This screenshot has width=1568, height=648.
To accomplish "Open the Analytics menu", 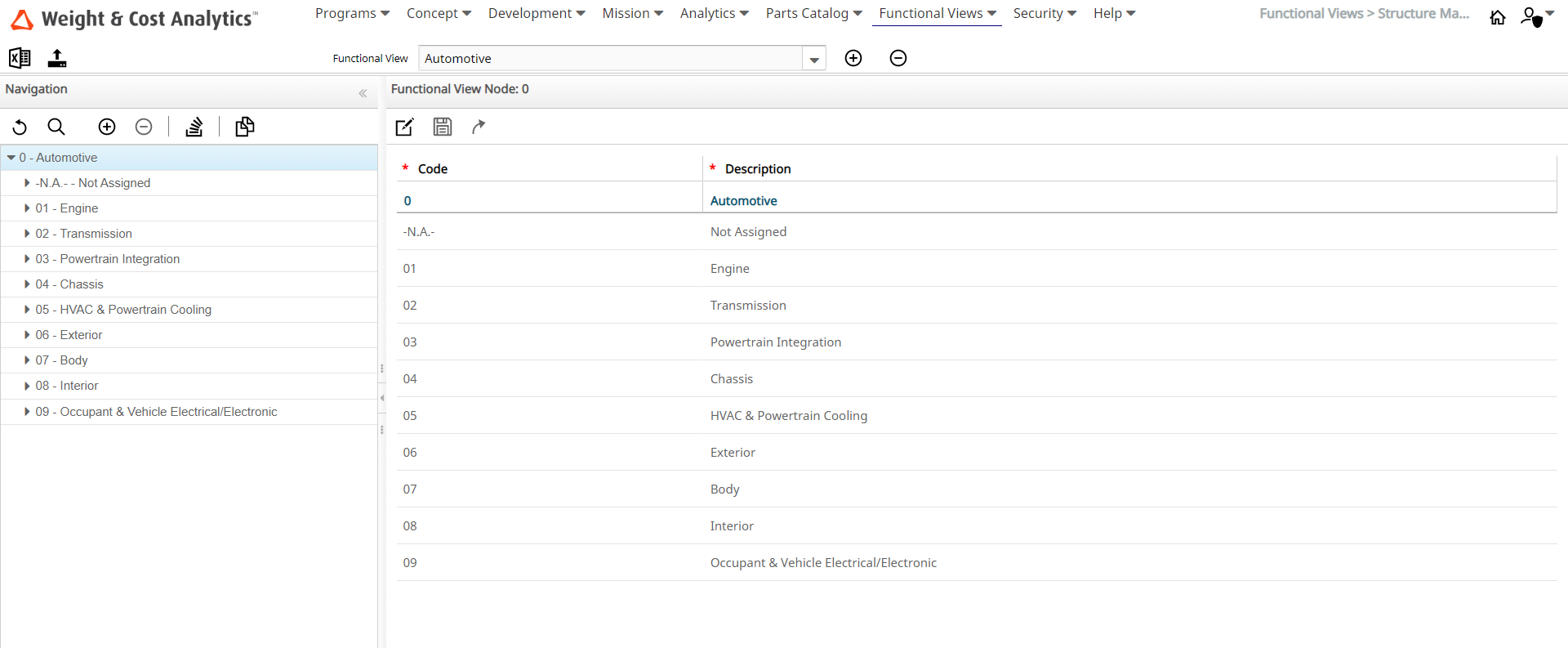I will pyautogui.click(x=714, y=14).
